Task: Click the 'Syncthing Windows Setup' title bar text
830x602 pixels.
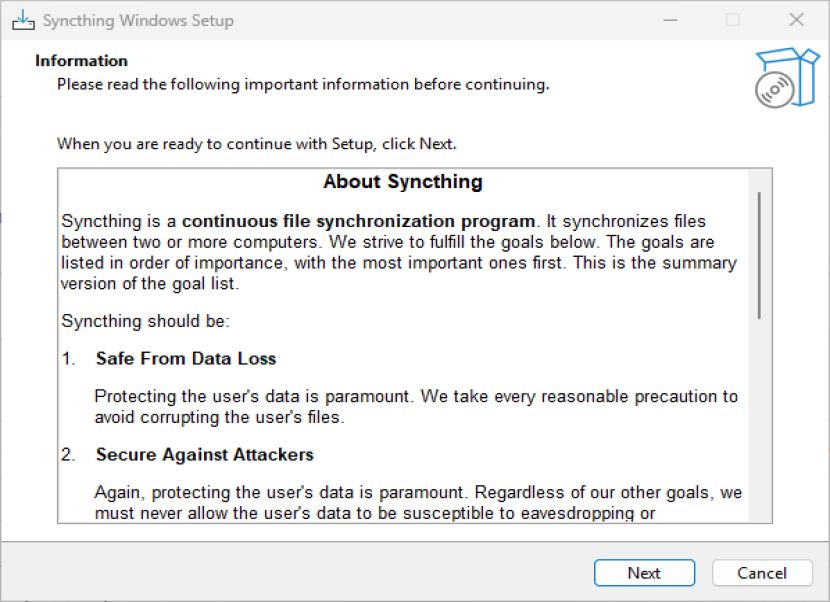Action: click(138, 21)
